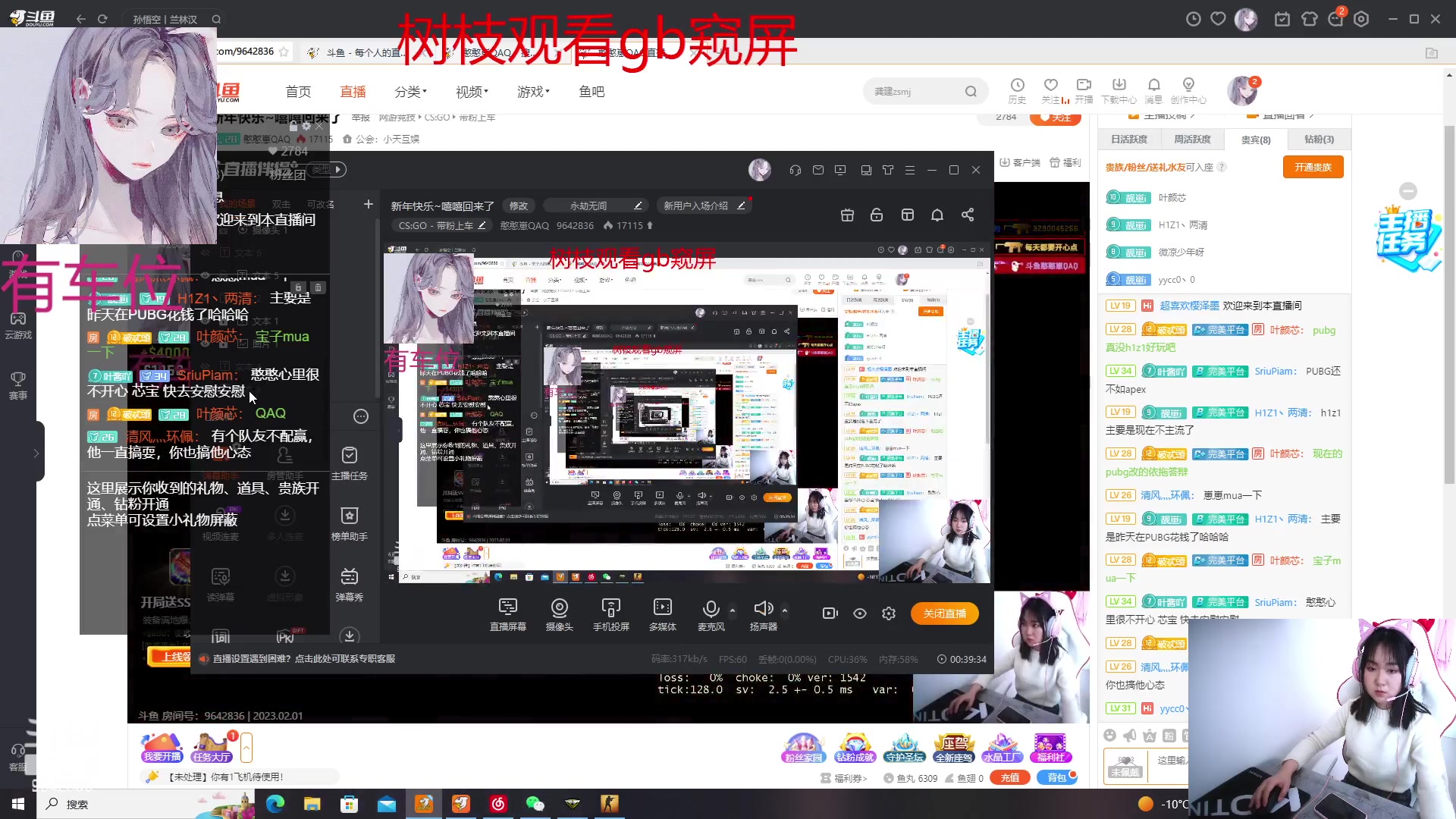Expand left sidebar arrow handle
The image size is (1456, 819).
tap(36, 453)
